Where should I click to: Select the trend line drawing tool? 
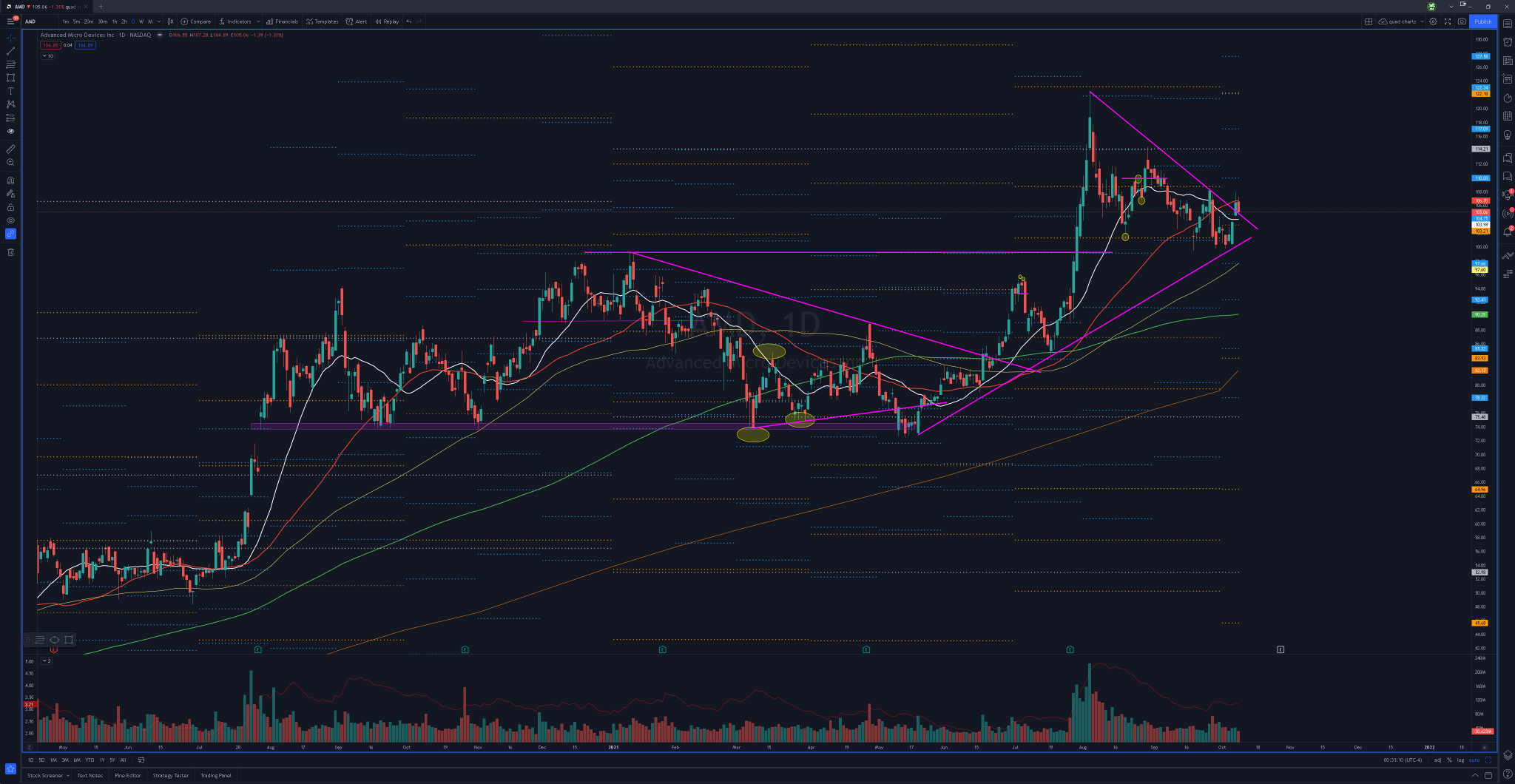point(10,51)
